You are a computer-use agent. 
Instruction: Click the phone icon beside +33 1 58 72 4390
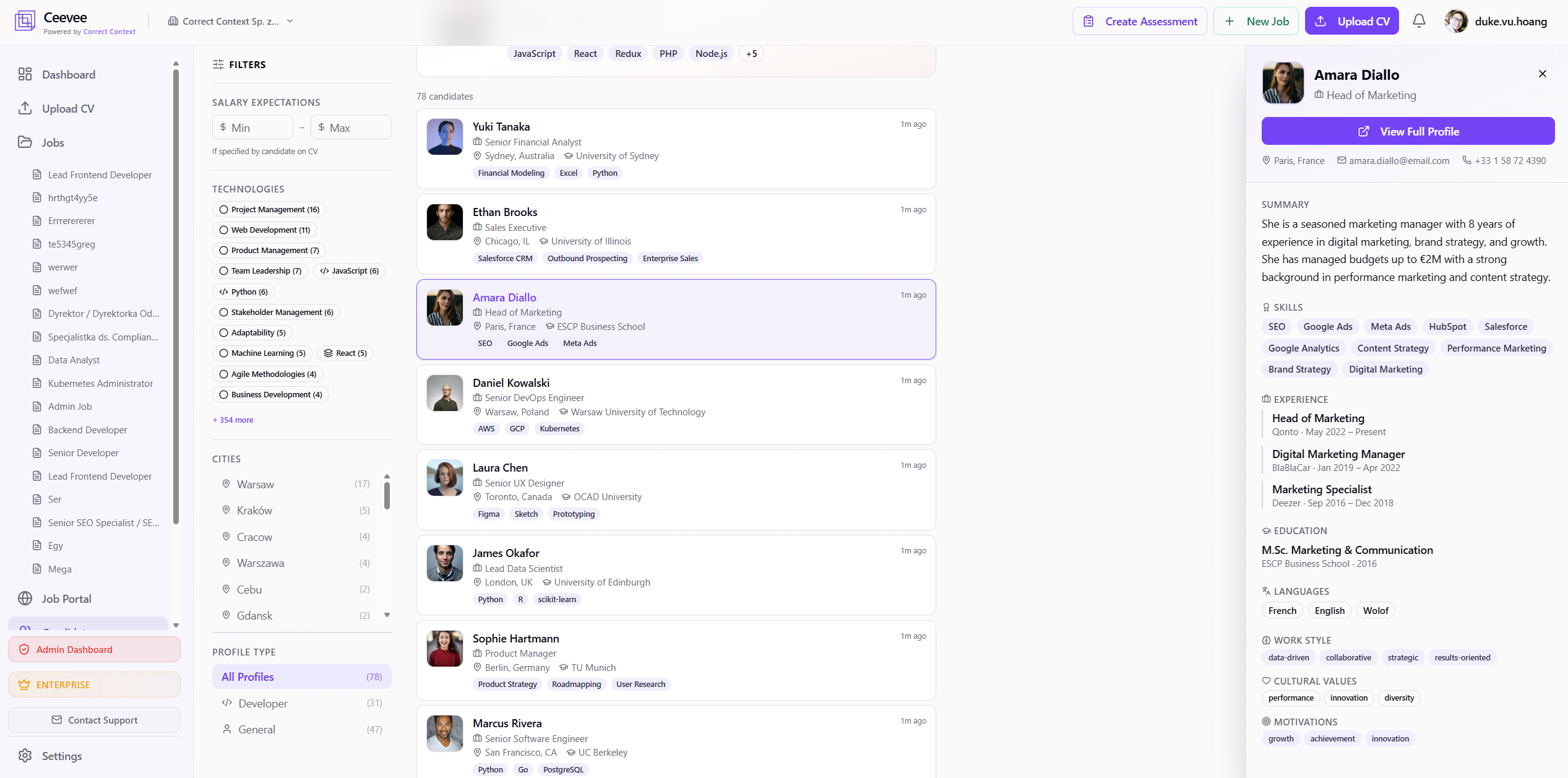(x=1467, y=160)
